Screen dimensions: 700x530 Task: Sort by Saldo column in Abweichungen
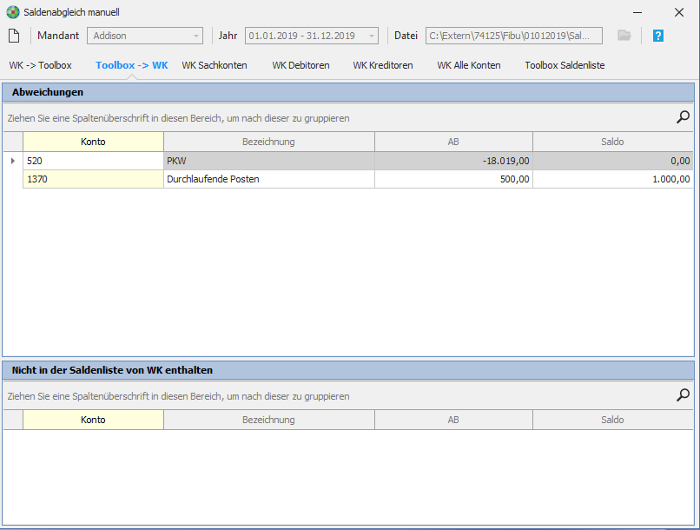612,142
